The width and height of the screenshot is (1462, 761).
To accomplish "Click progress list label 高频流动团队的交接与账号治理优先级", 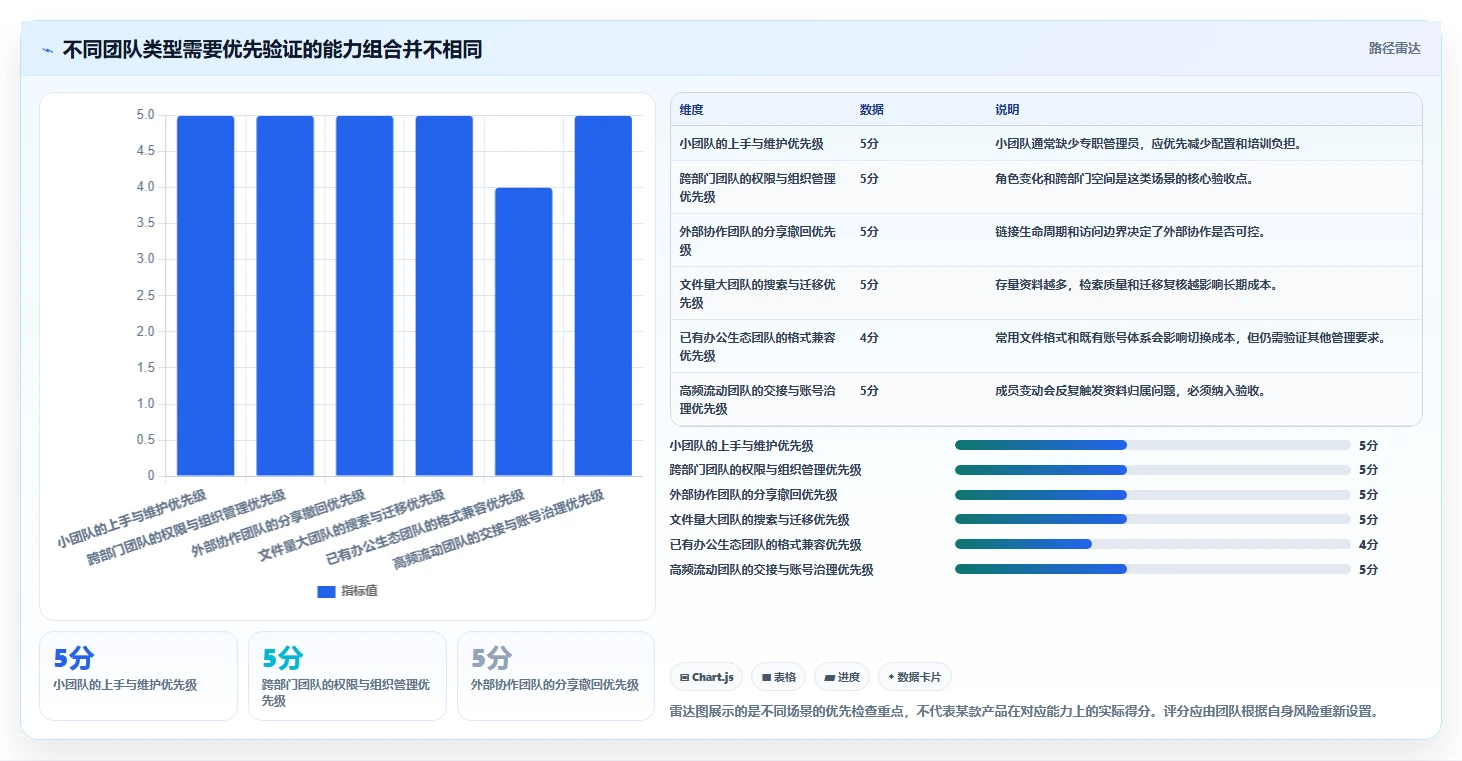I will click(771, 570).
